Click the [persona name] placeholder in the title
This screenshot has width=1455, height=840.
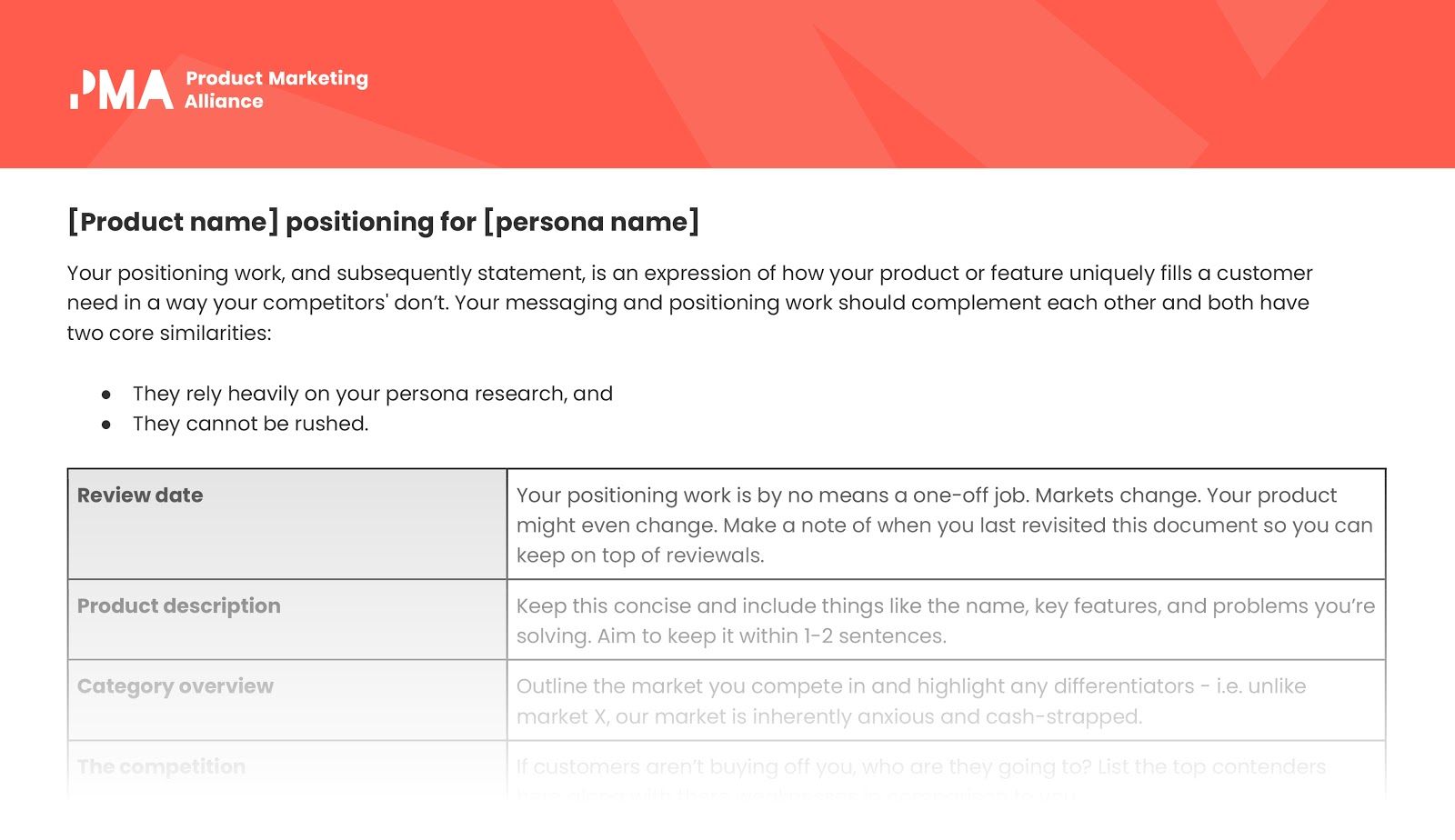click(x=591, y=221)
